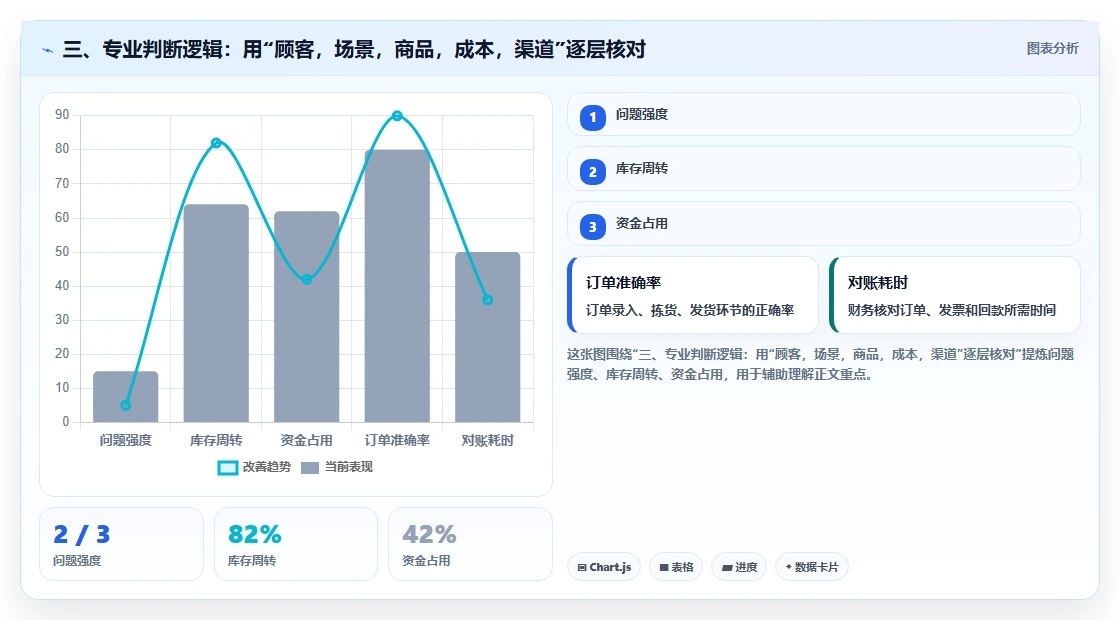Click the trend line point above 订单准确率
Viewport: 1120px width, 620px height.
pos(397,116)
